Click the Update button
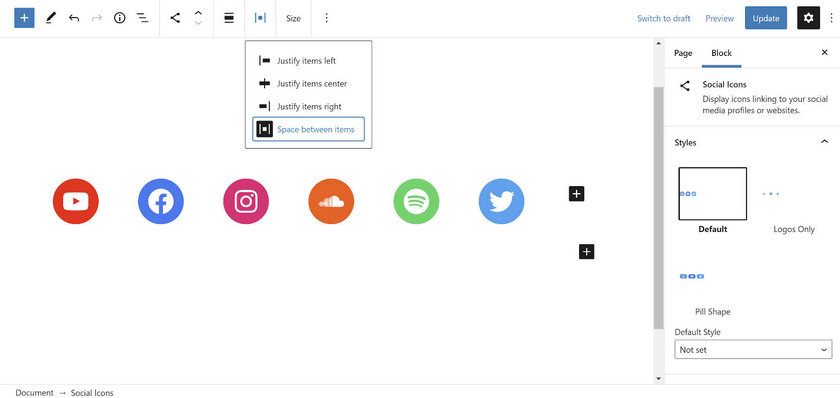The height and width of the screenshot is (398, 840). pyautogui.click(x=766, y=18)
